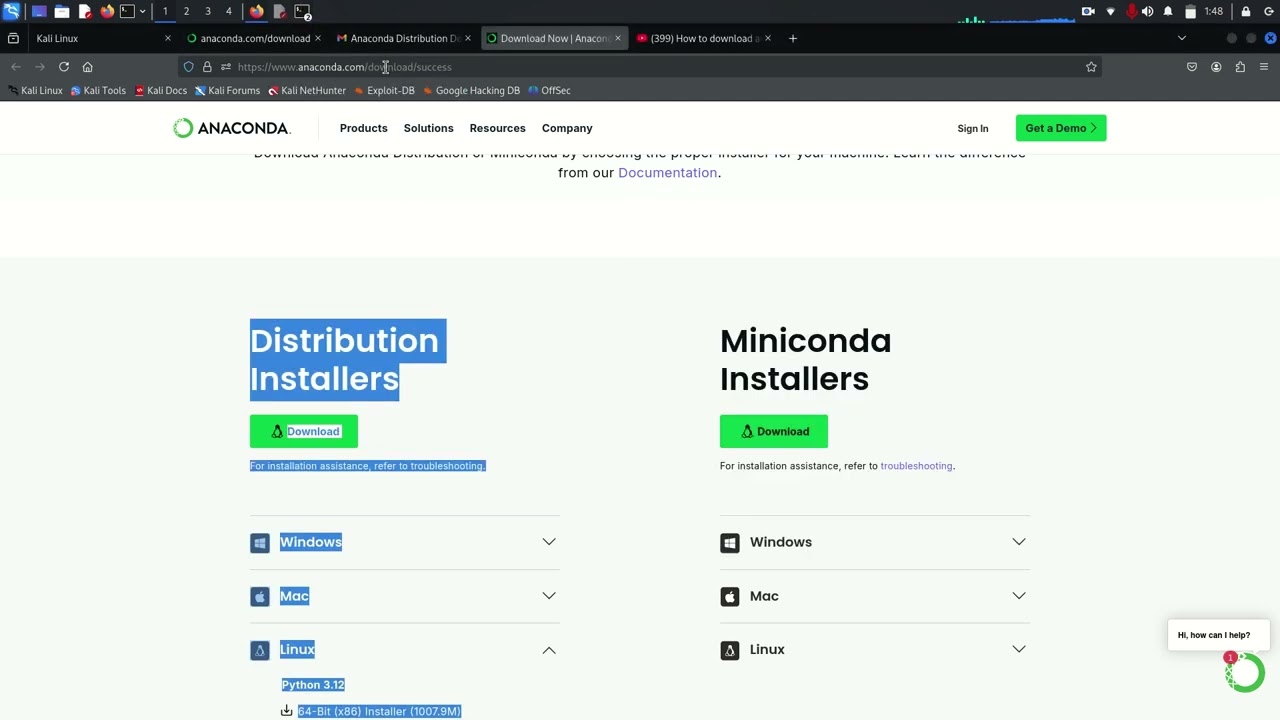This screenshot has width=1280, height=720.
Task: Open the Google Hacking DB bookmark
Action: click(471, 90)
